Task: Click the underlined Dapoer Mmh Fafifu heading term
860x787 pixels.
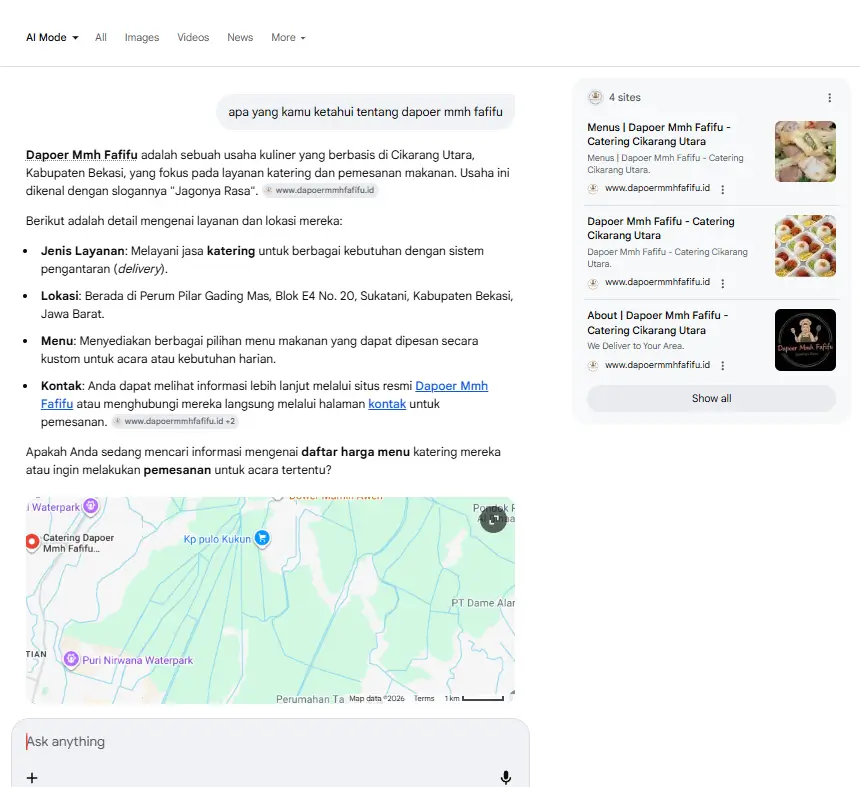Action: click(x=82, y=155)
